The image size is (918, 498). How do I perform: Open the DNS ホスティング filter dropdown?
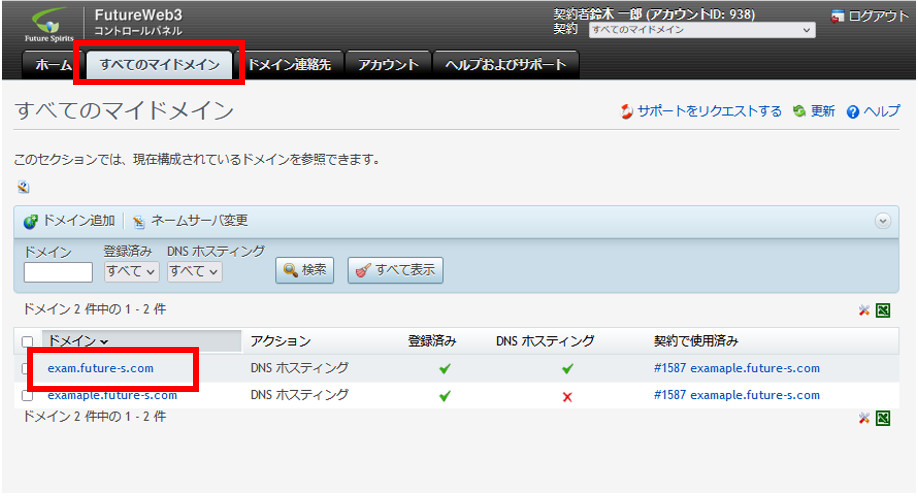tap(194, 272)
